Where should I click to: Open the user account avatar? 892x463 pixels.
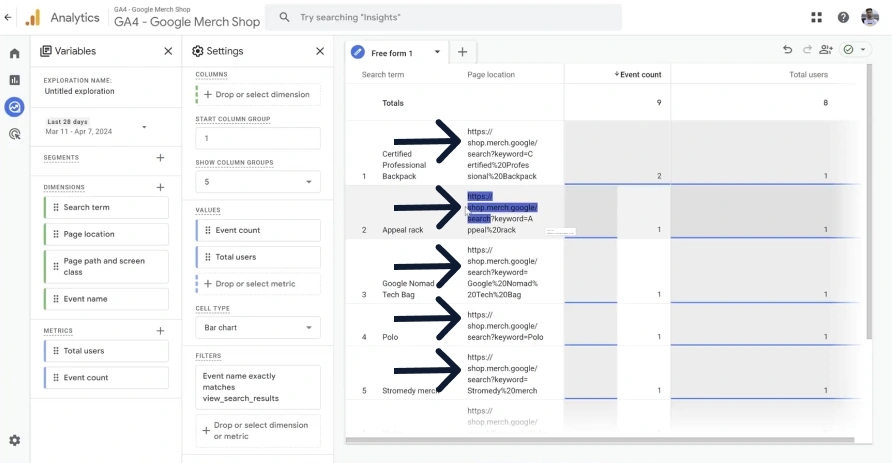pyautogui.click(x=870, y=17)
